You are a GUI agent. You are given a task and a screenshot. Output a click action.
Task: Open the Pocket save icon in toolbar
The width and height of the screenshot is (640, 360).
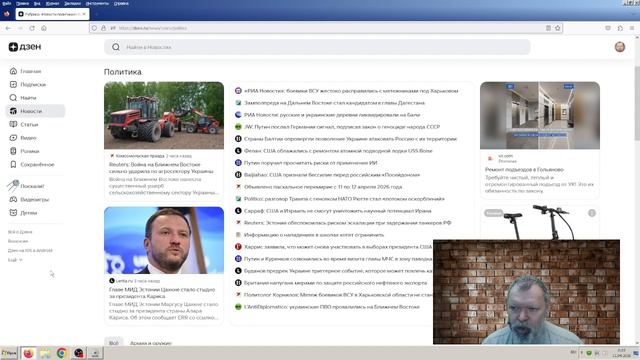[x=608, y=28]
